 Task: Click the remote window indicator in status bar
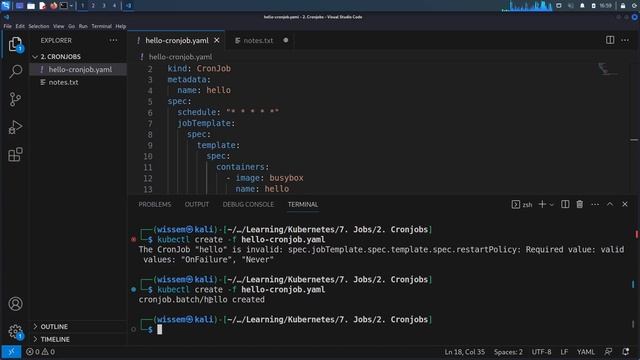coord(11,351)
